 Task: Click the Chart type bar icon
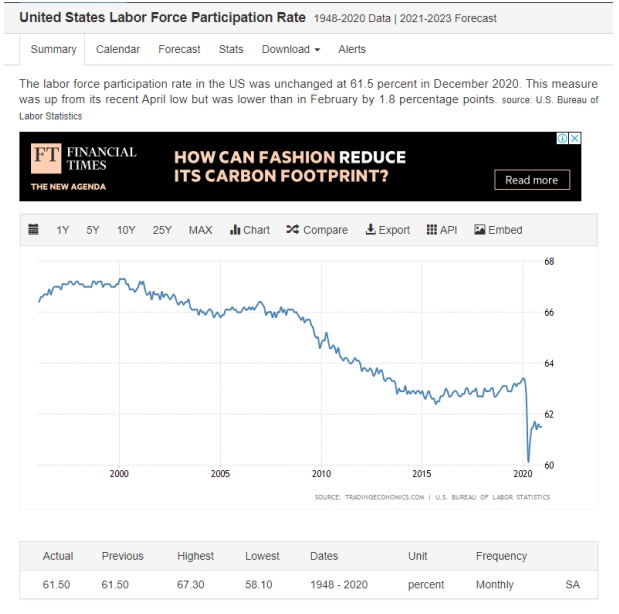(x=250, y=230)
